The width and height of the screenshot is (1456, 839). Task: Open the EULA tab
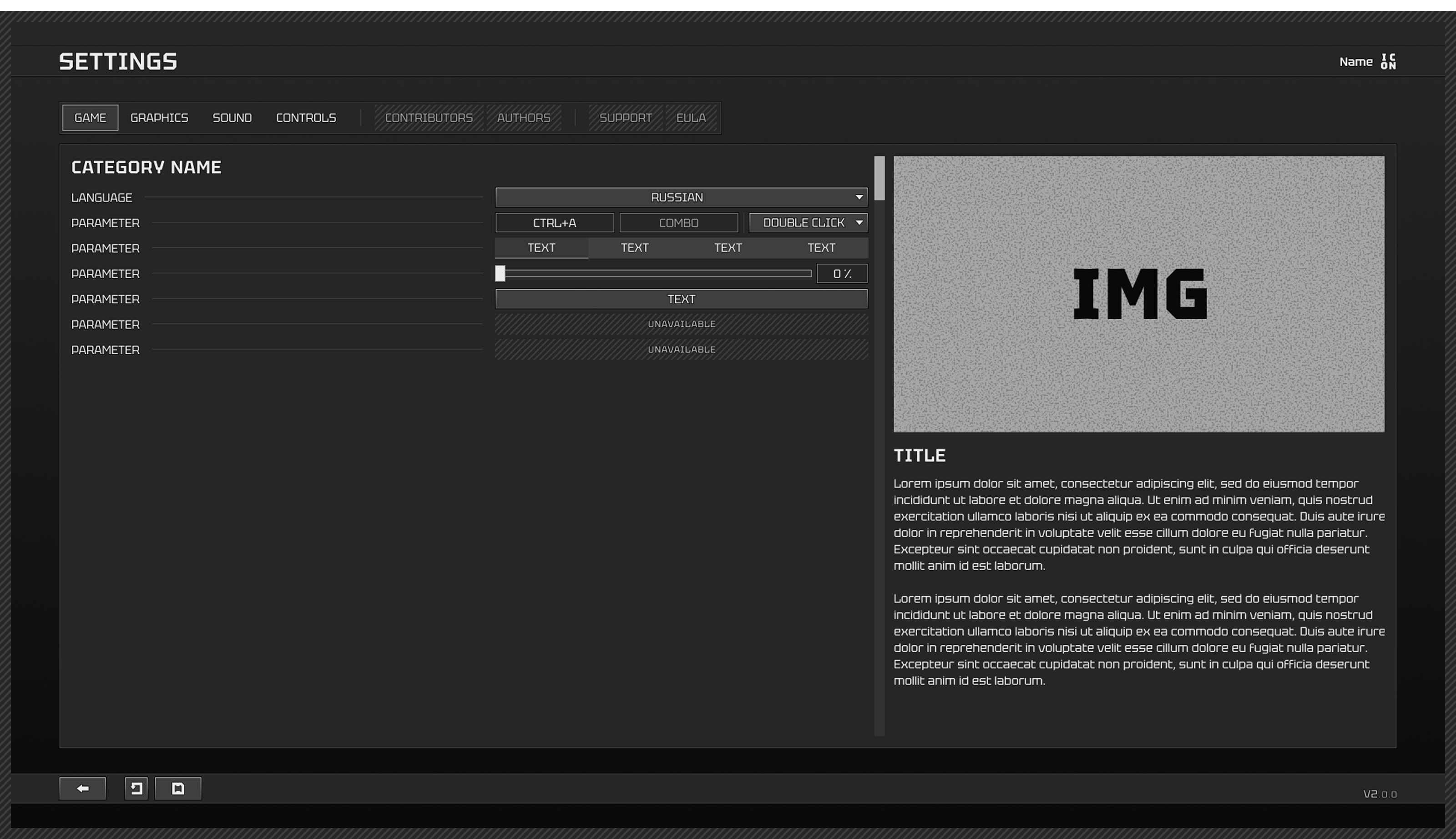point(691,118)
